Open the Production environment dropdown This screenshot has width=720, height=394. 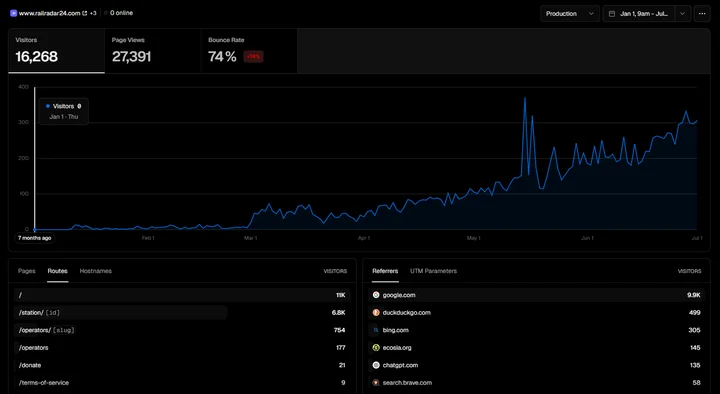tap(570, 14)
